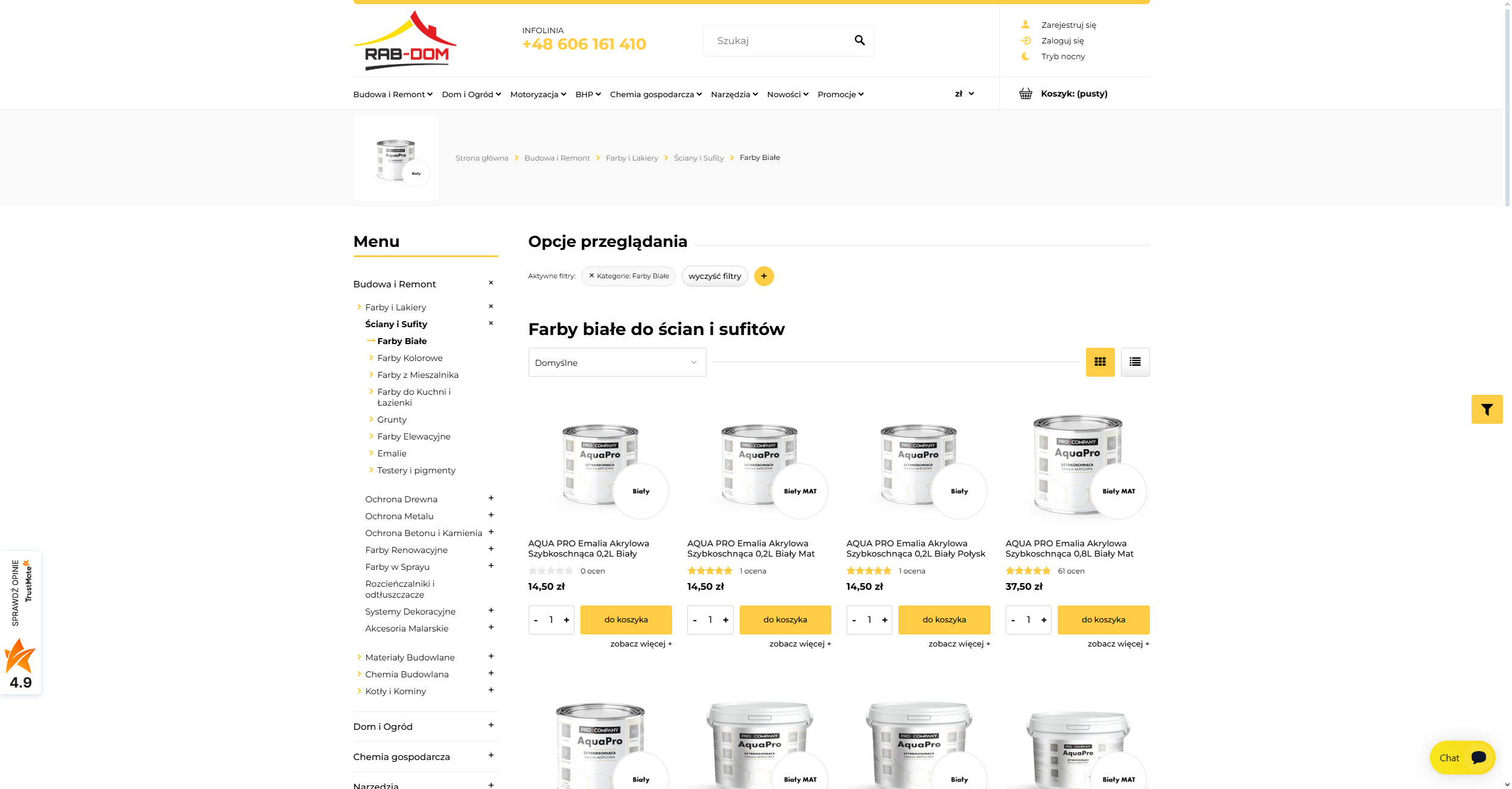Click the Szukaj search input field

pos(778,40)
